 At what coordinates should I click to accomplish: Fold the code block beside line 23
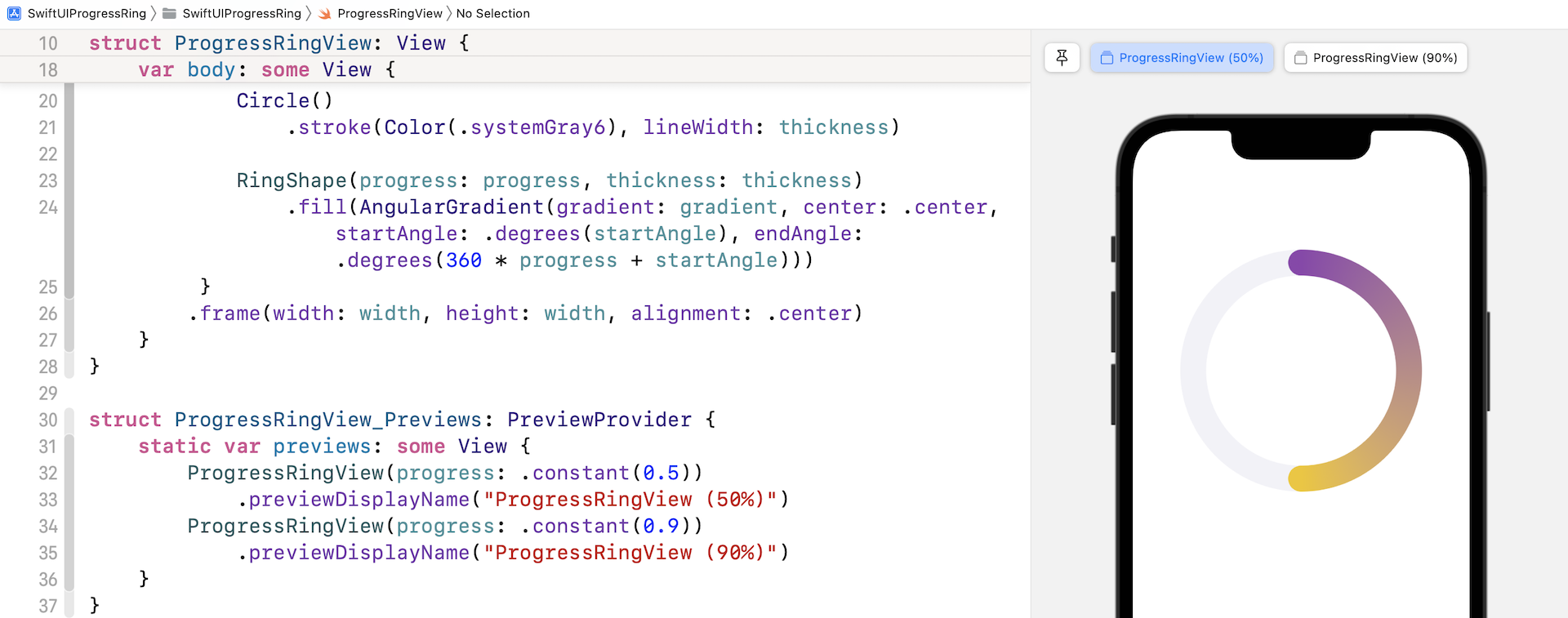[x=69, y=181]
